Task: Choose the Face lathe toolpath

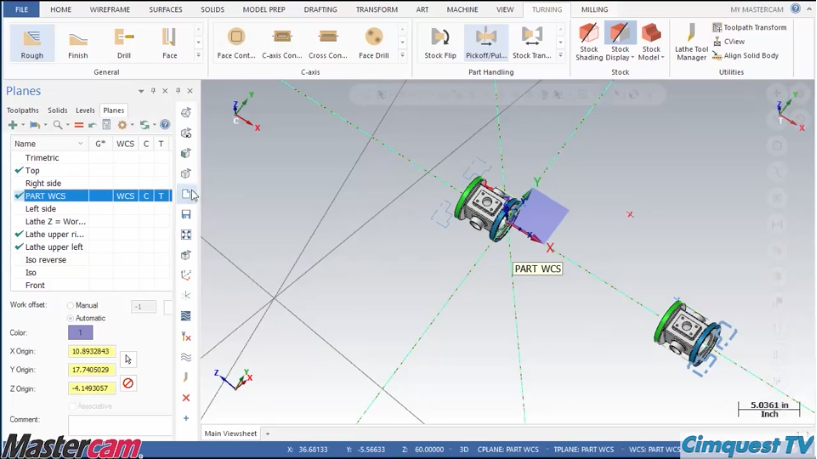Action: (x=169, y=43)
